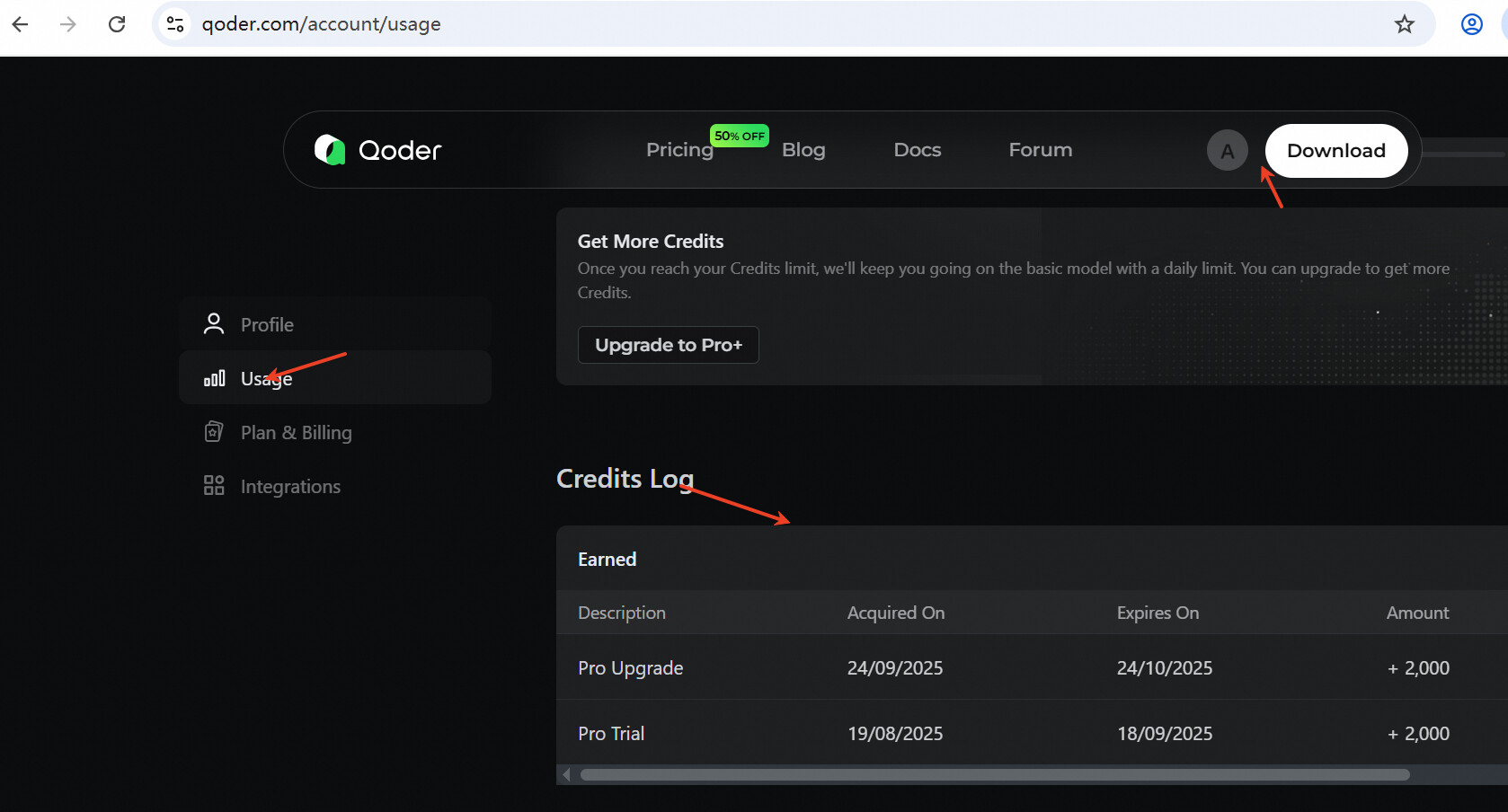Click expiry date 24/10/2025

click(1165, 668)
